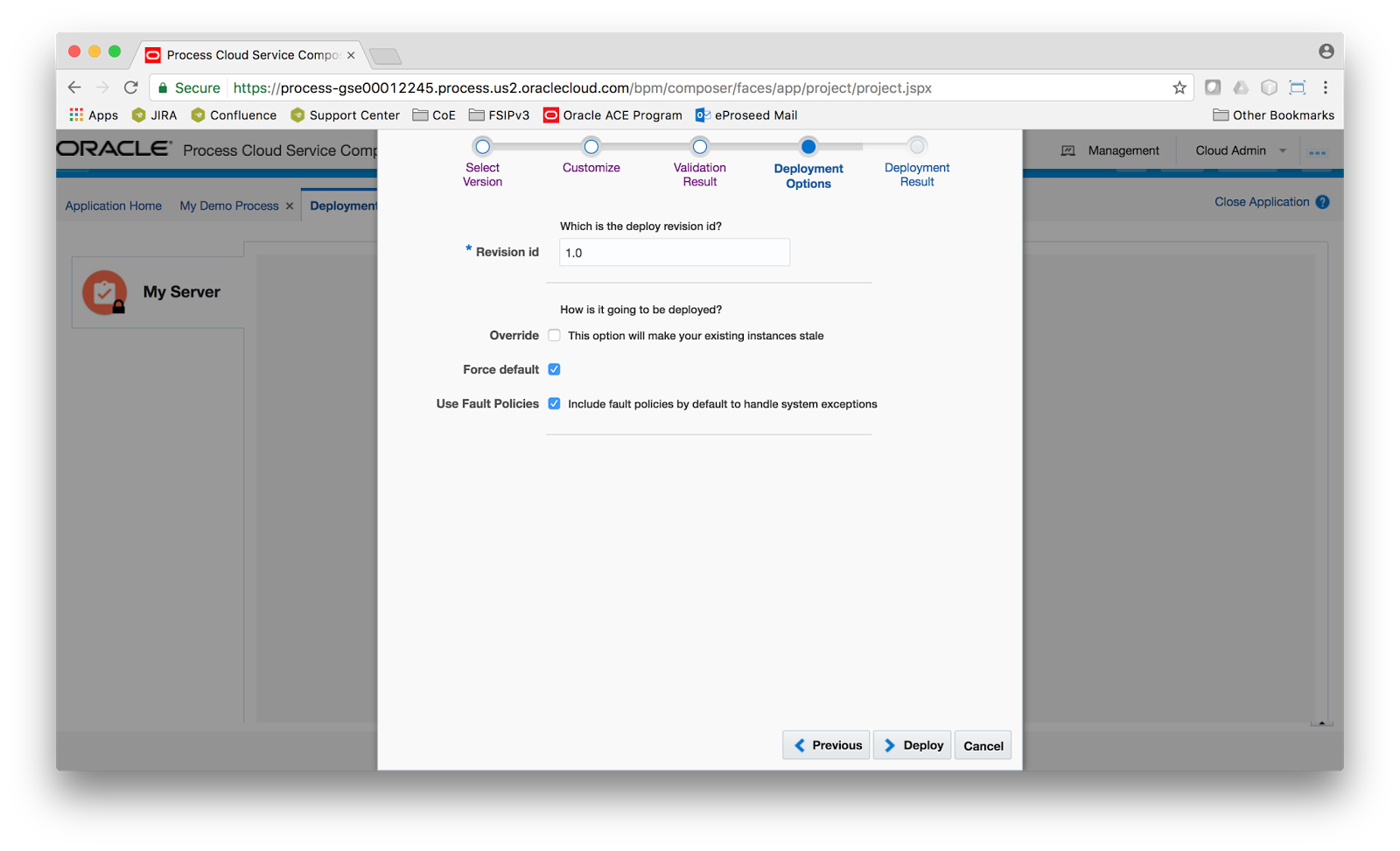Click the Management link
This screenshot has width=1400, height=851.
point(1110,150)
